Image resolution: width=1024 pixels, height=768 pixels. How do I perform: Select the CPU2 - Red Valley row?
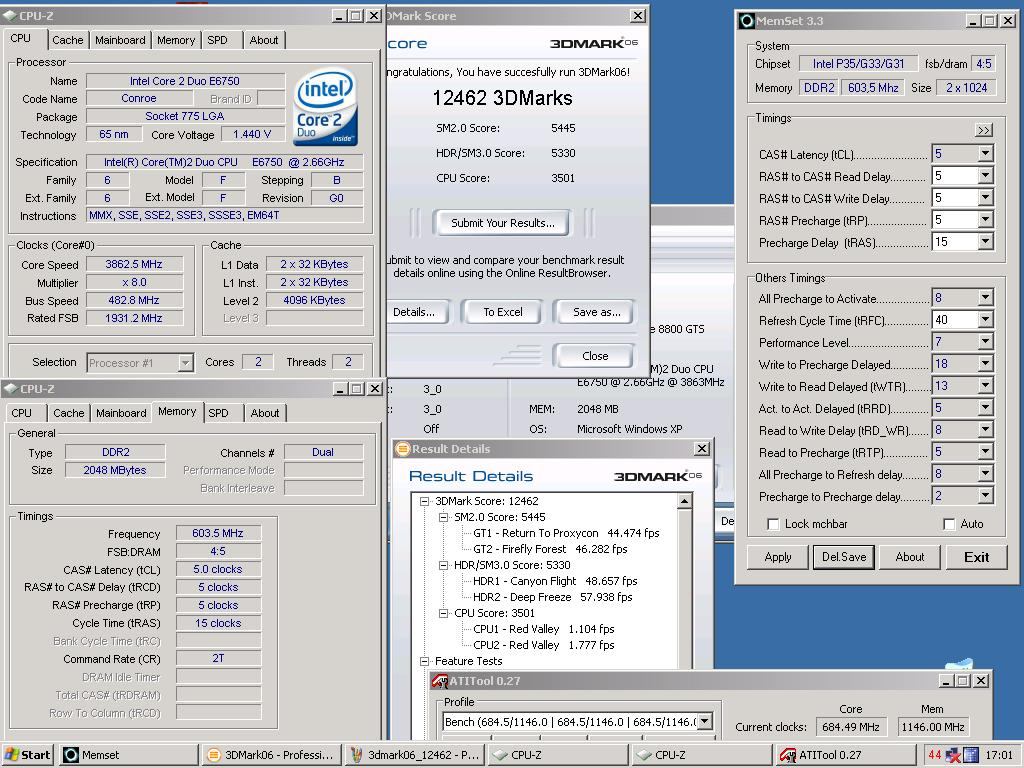pos(543,645)
